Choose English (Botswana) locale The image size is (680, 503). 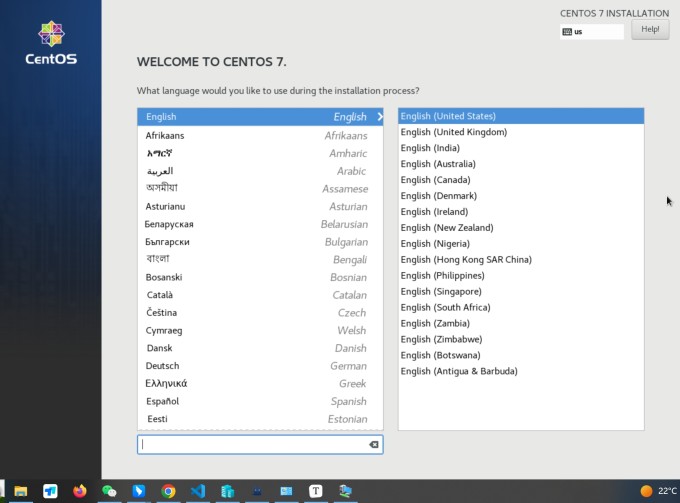pyautogui.click(x=521, y=355)
